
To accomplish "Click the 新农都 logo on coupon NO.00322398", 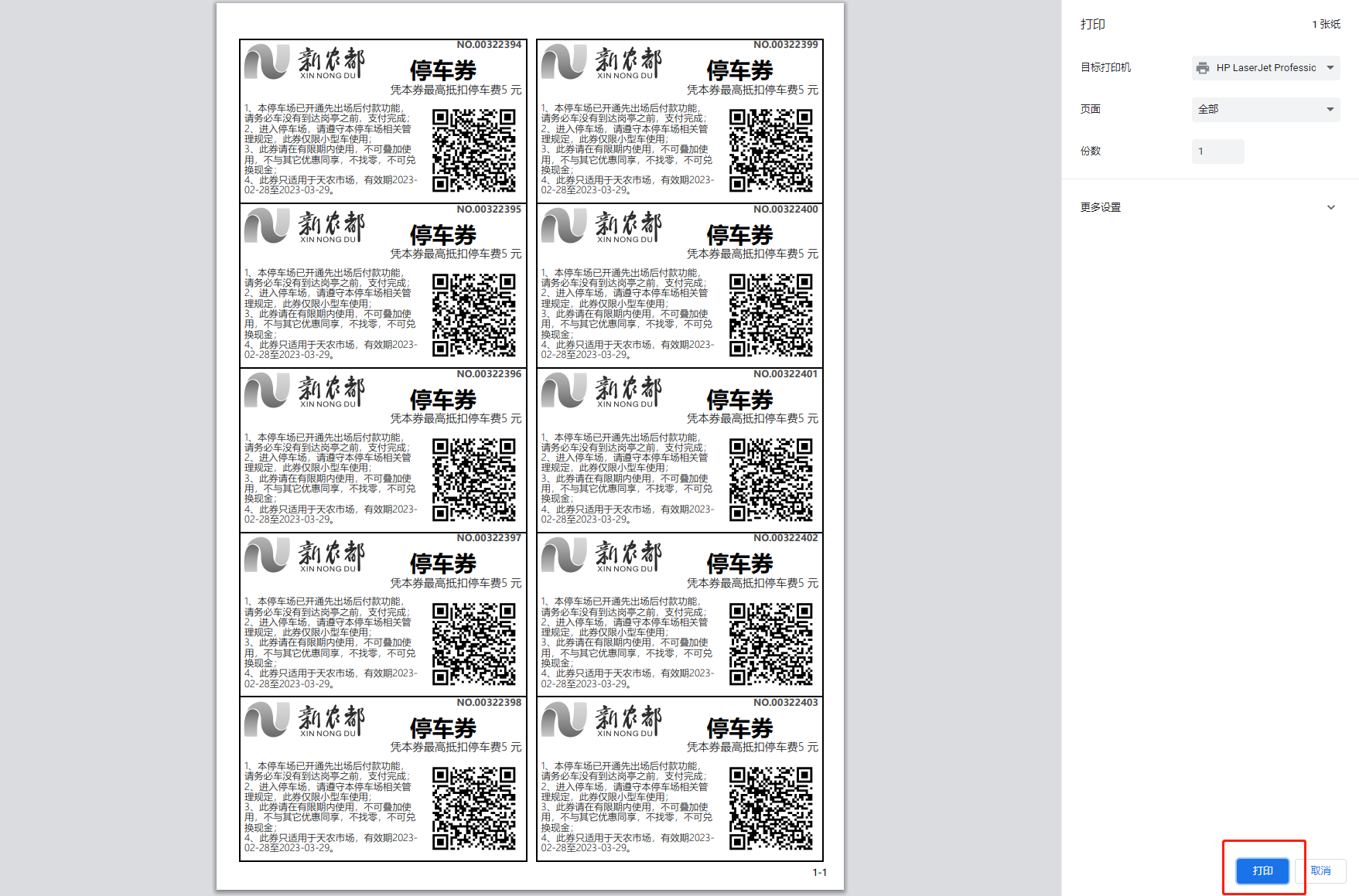I will pyautogui.click(x=305, y=721).
